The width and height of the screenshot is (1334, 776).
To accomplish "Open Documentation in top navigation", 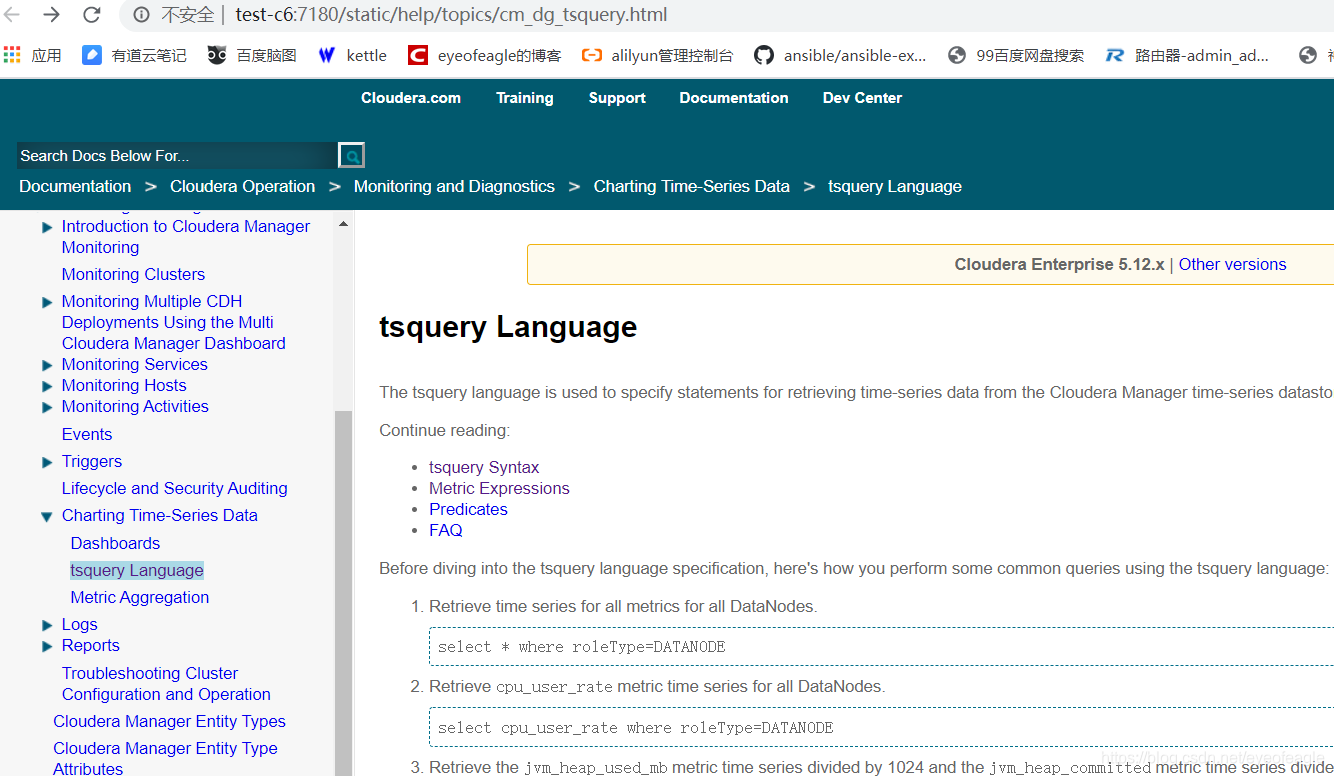I will pos(734,98).
